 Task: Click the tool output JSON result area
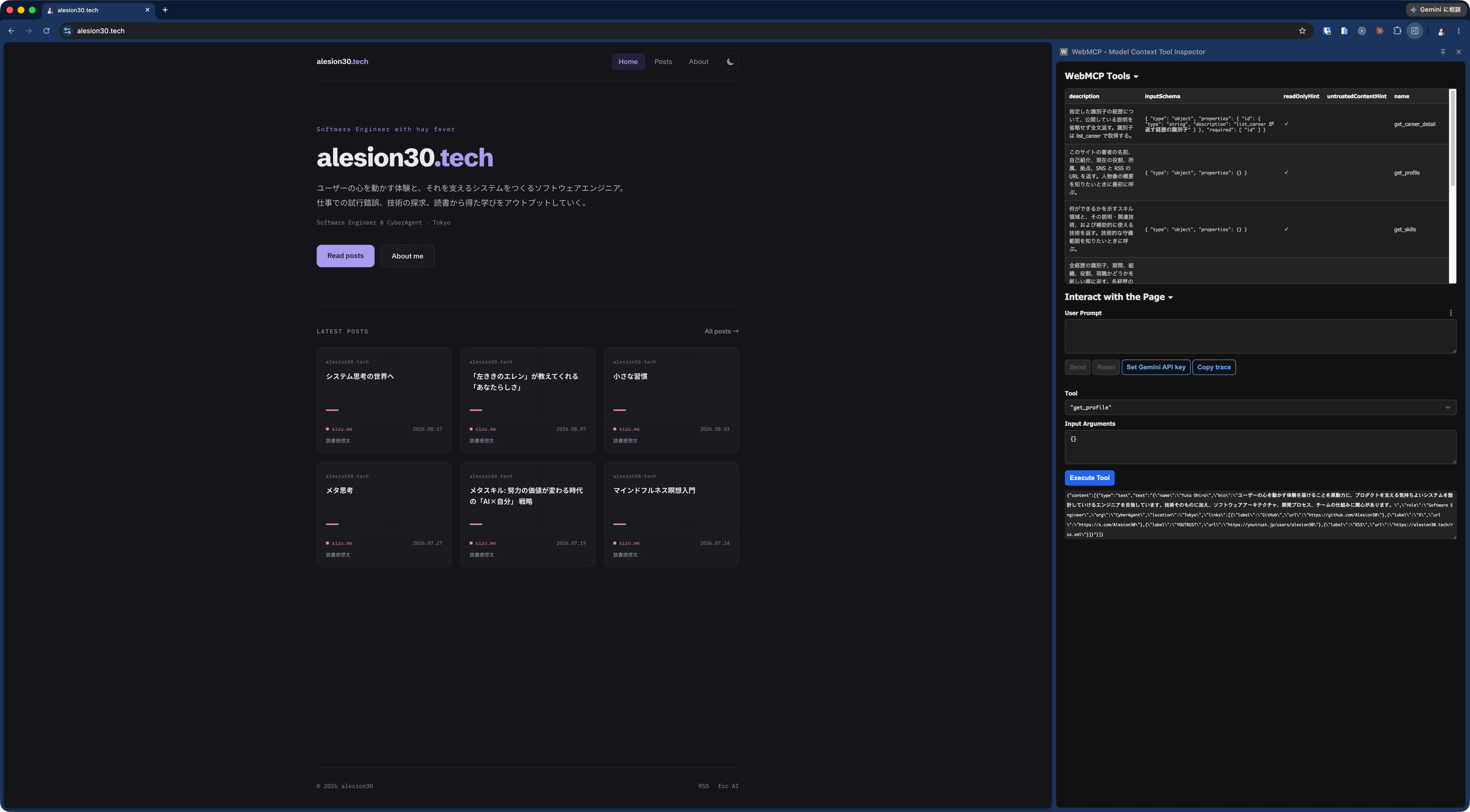(x=1260, y=515)
